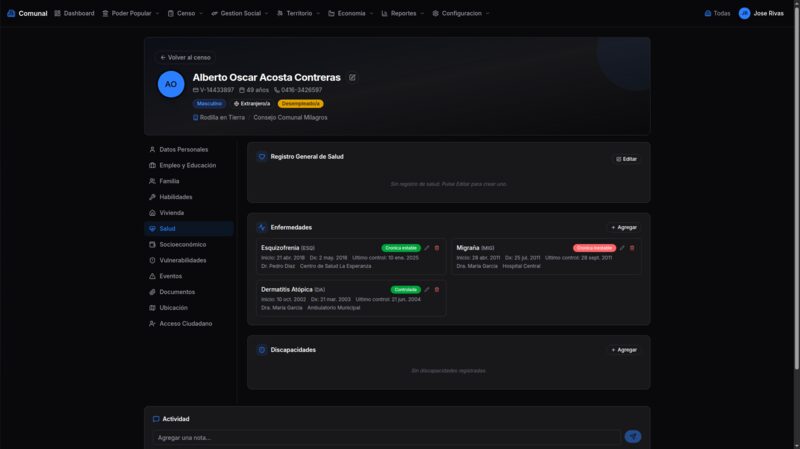
Task: Add a new disease with Agregar in Enfermedades
Action: pyautogui.click(x=624, y=228)
